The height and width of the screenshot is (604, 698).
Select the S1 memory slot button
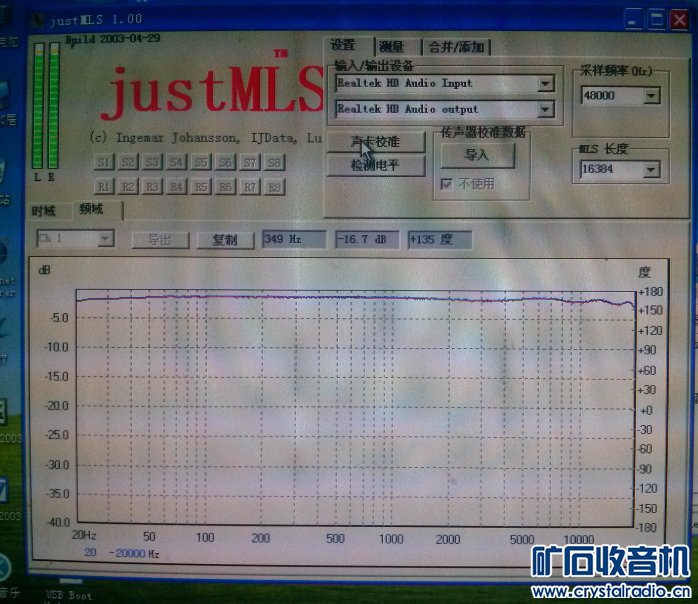(x=104, y=162)
